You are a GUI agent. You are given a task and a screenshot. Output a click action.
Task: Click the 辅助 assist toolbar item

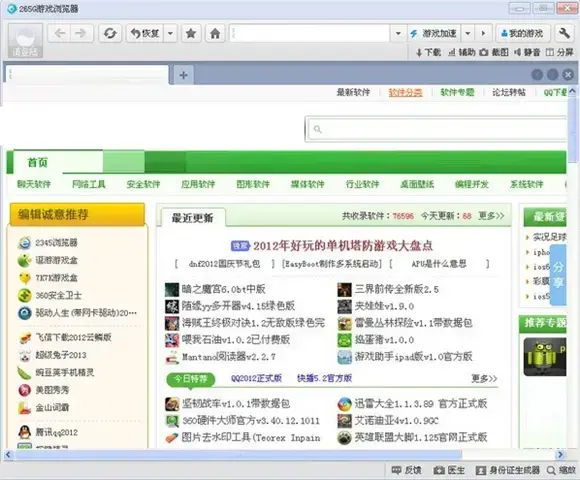click(462, 53)
